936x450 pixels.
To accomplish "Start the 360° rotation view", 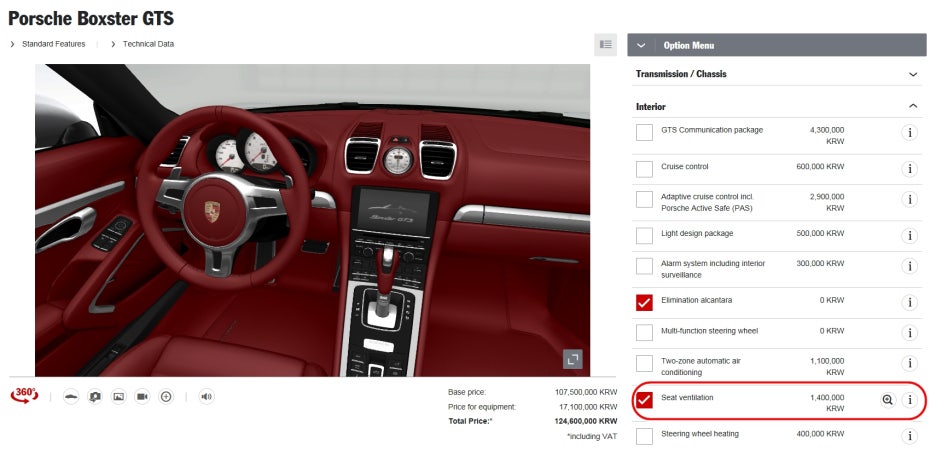I will point(24,395).
